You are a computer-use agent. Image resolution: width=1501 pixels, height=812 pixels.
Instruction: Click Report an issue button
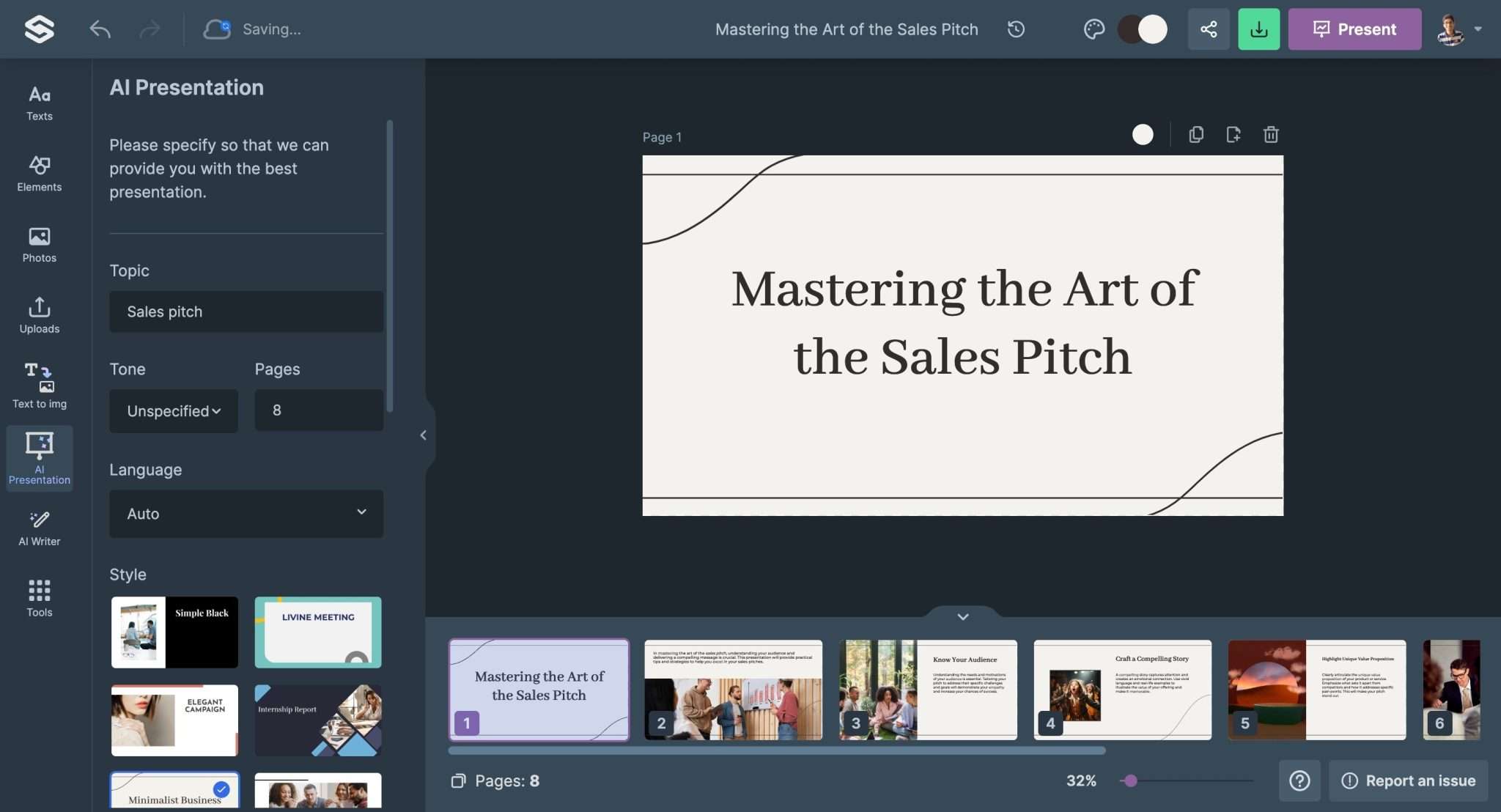click(x=1408, y=780)
